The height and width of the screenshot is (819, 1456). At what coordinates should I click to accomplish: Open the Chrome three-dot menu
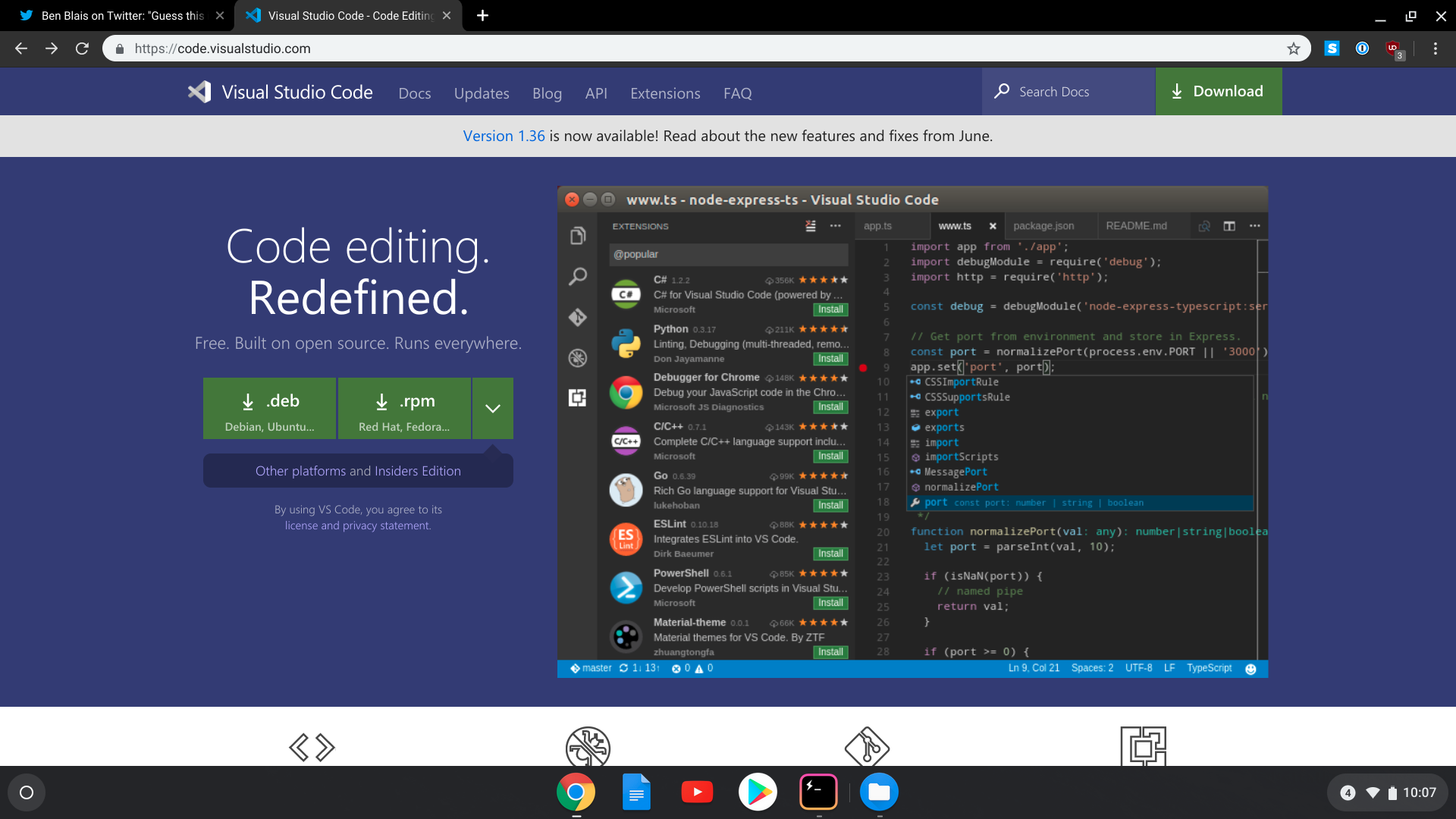coord(1436,49)
